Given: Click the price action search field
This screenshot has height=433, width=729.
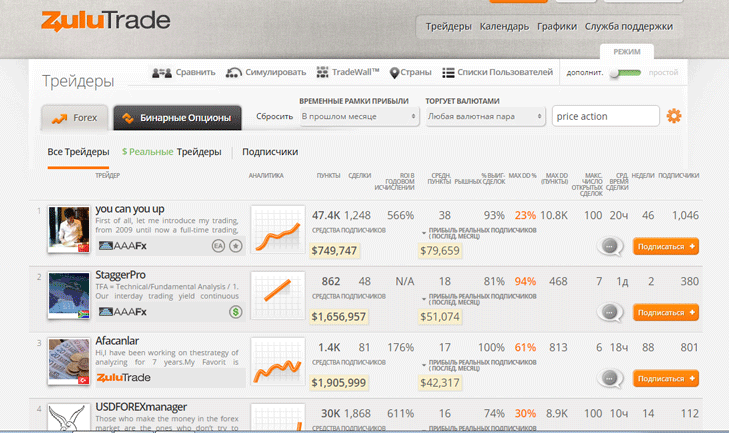Looking at the screenshot, I should click(605, 117).
